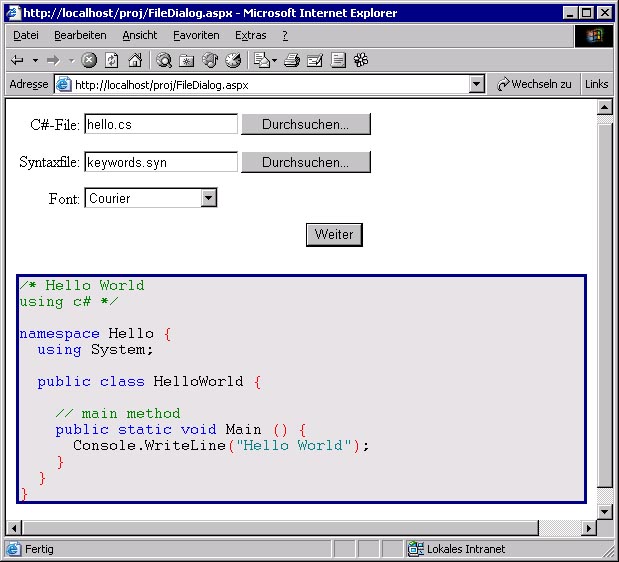Viewport: 619px width, 562px height.
Task: Click the IE page icon in address bar
Action: pos(64,84)
